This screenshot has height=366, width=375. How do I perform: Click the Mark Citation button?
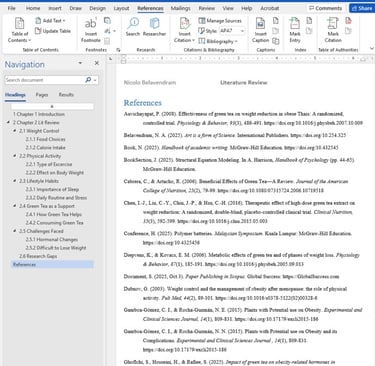pyautogui.click(x=333, y=30)
